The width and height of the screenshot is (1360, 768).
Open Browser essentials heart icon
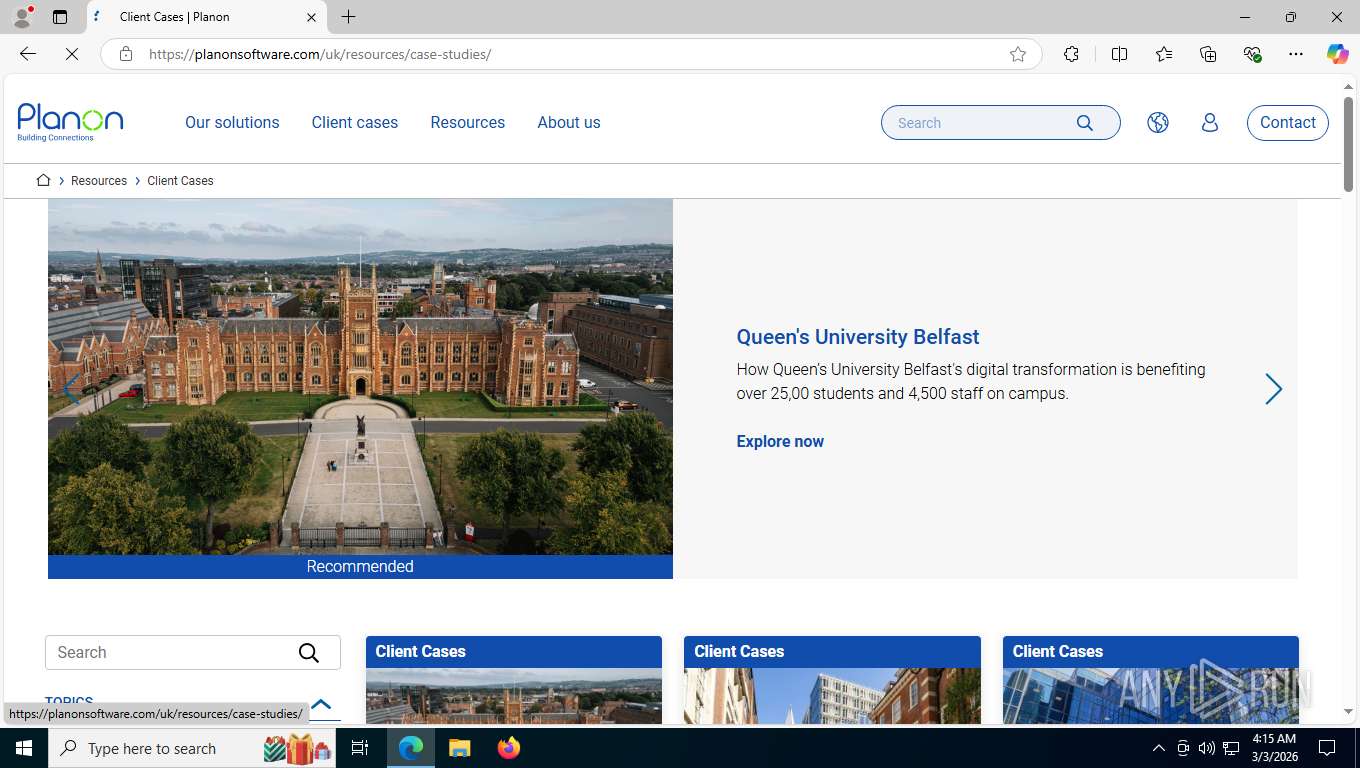pos(1252,54)
